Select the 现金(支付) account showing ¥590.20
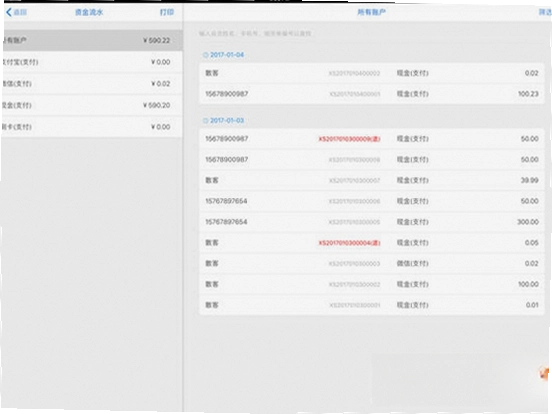The width and height of the screenshot is (552, 414). click(92, 105)
